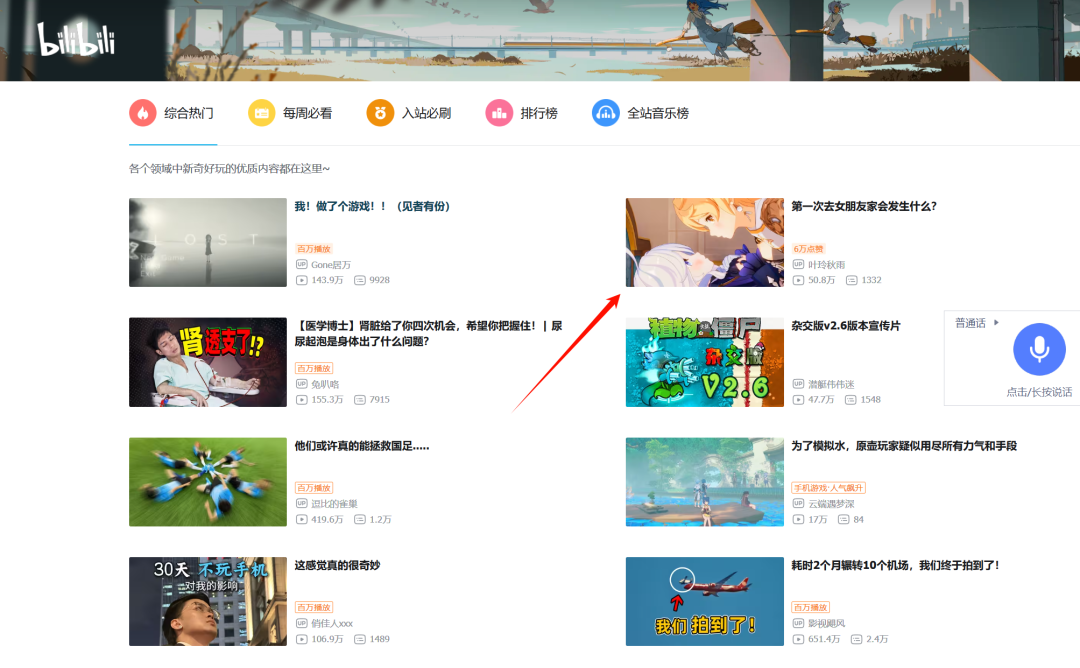
Task: Click the 植物僵尸杂交版 V2.6 thumbnail
Action: 705,362
